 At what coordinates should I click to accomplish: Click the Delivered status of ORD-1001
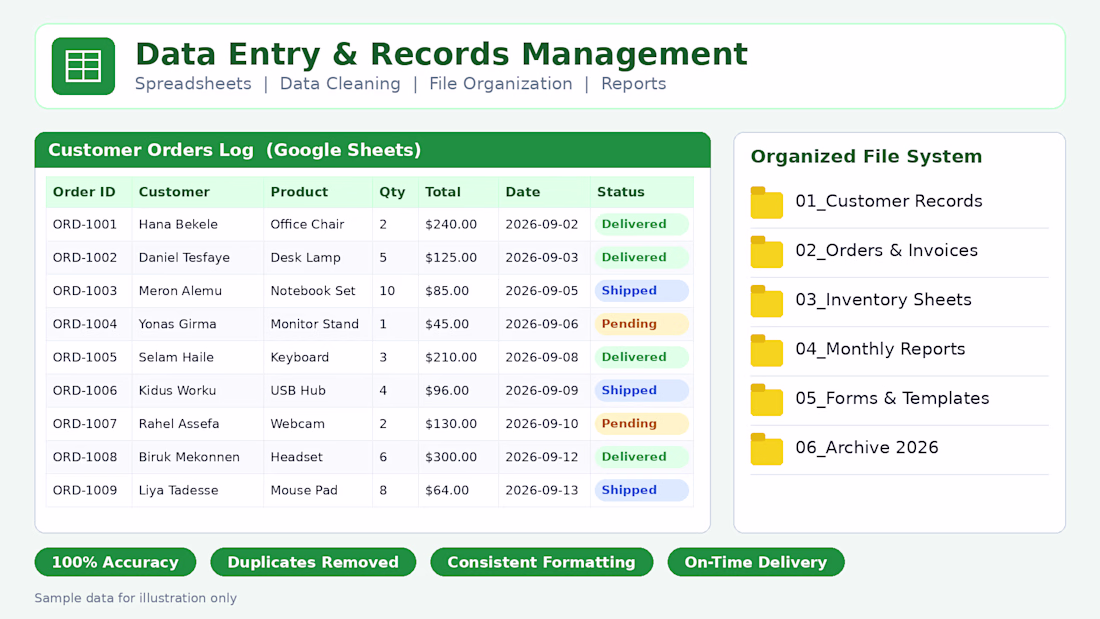pyautogui.click(x=641, y=225)
